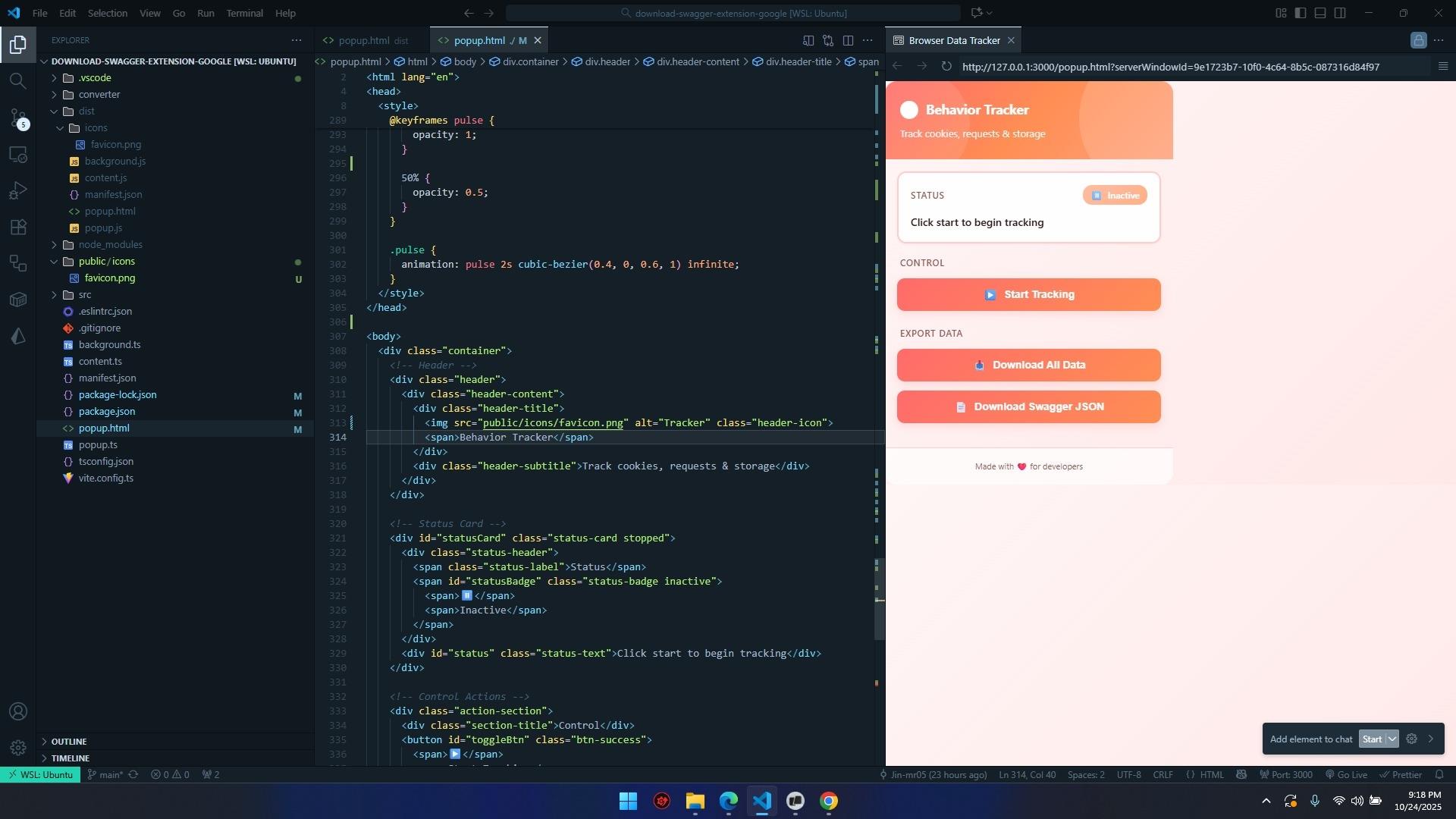Viewport: 1456px width, 819px height.
Task: Click the editor vertical scrollbar thumb
Action: click(879, 599)
